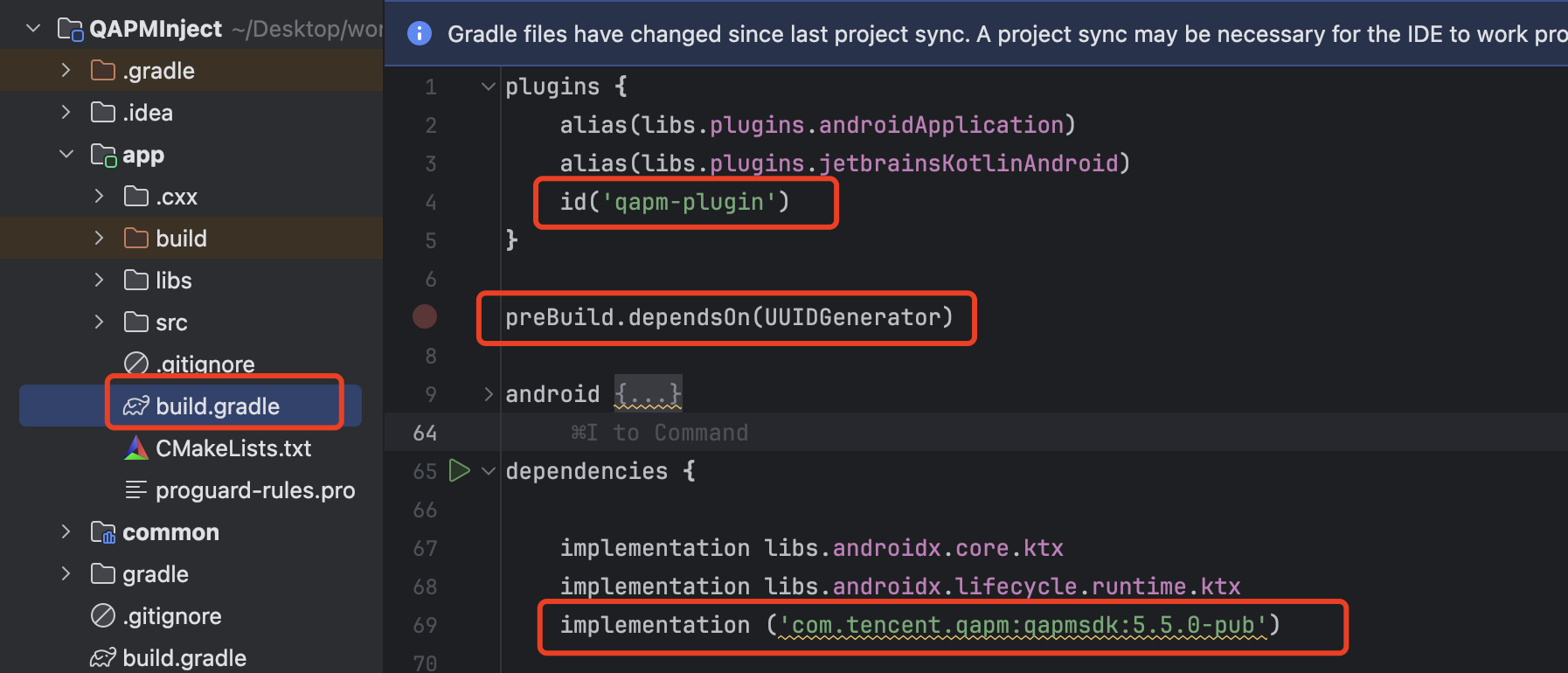Click the Gradle elephant icon of app build.gradle

click(136, 406)
